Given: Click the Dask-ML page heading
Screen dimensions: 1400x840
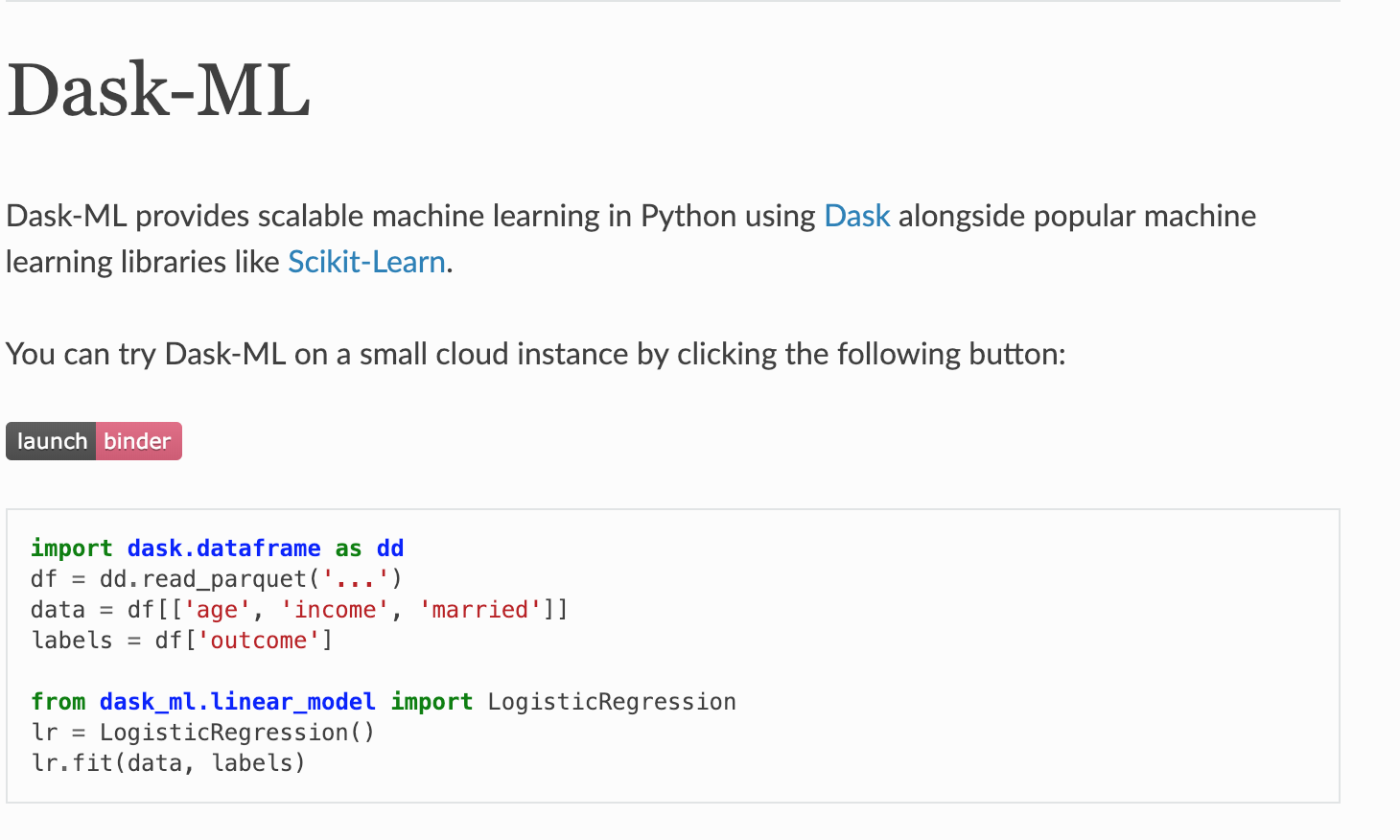Looking at the screenshot, I should (159, 91).
